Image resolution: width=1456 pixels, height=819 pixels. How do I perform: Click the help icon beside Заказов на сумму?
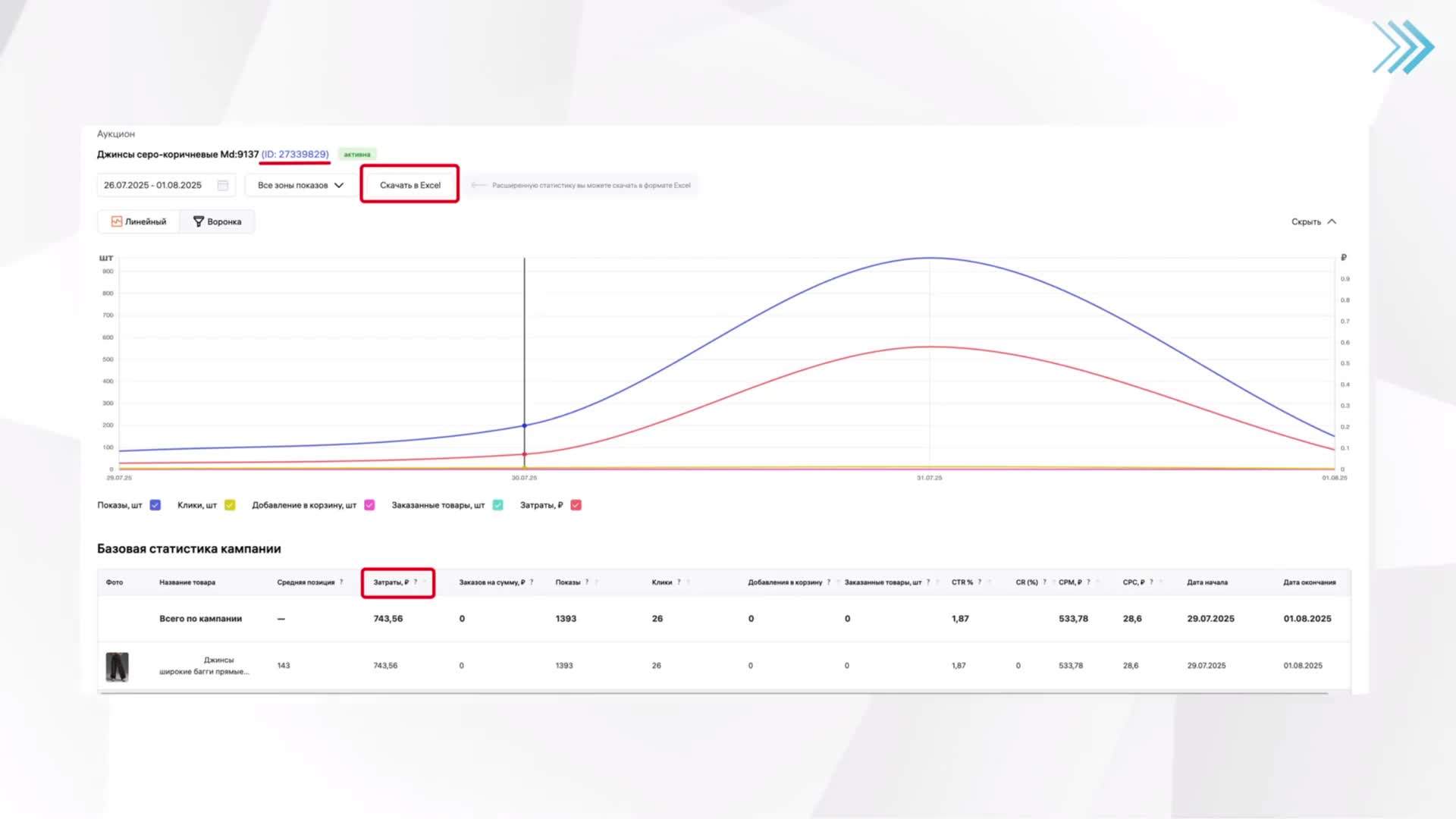point(532,582)
